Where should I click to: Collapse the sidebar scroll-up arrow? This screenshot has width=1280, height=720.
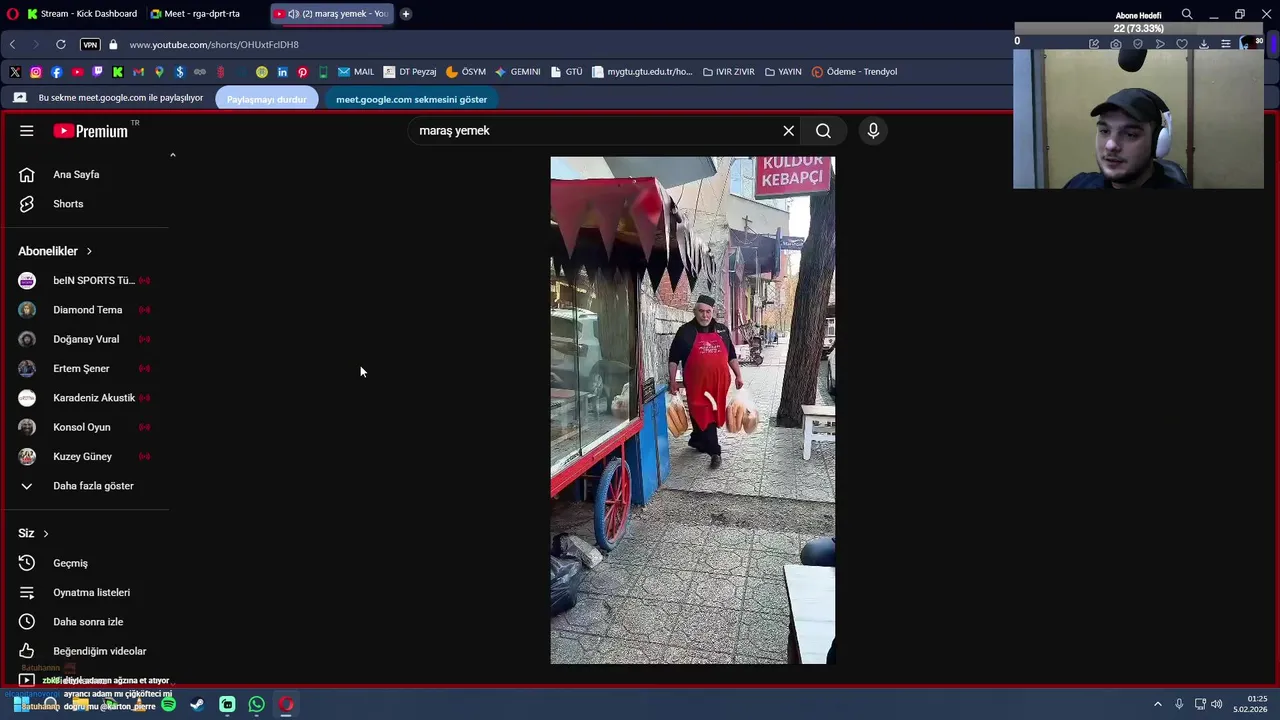coord(172,155)
